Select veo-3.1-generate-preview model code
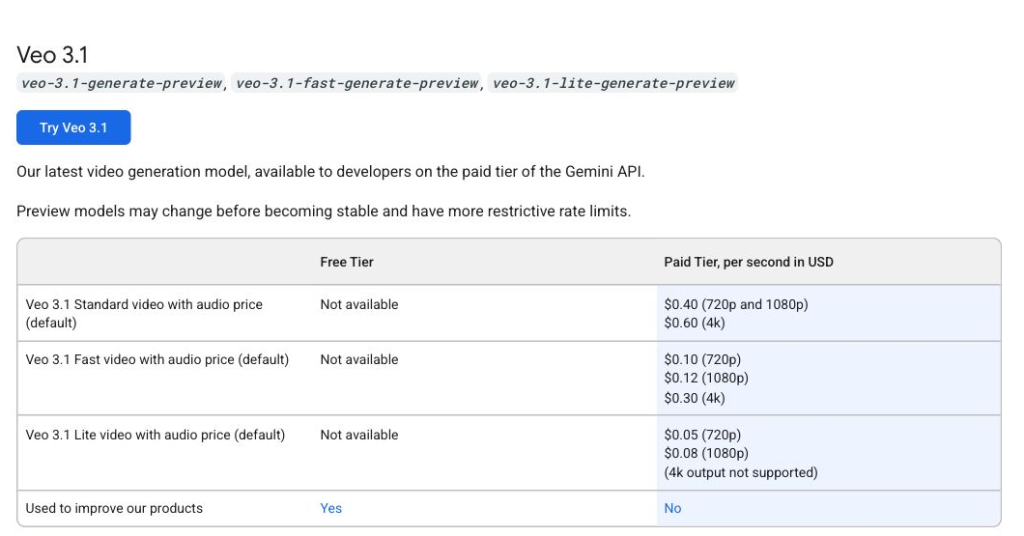Screen dimensions: 1024x536 pyautogui.click(x=121, y=83)
